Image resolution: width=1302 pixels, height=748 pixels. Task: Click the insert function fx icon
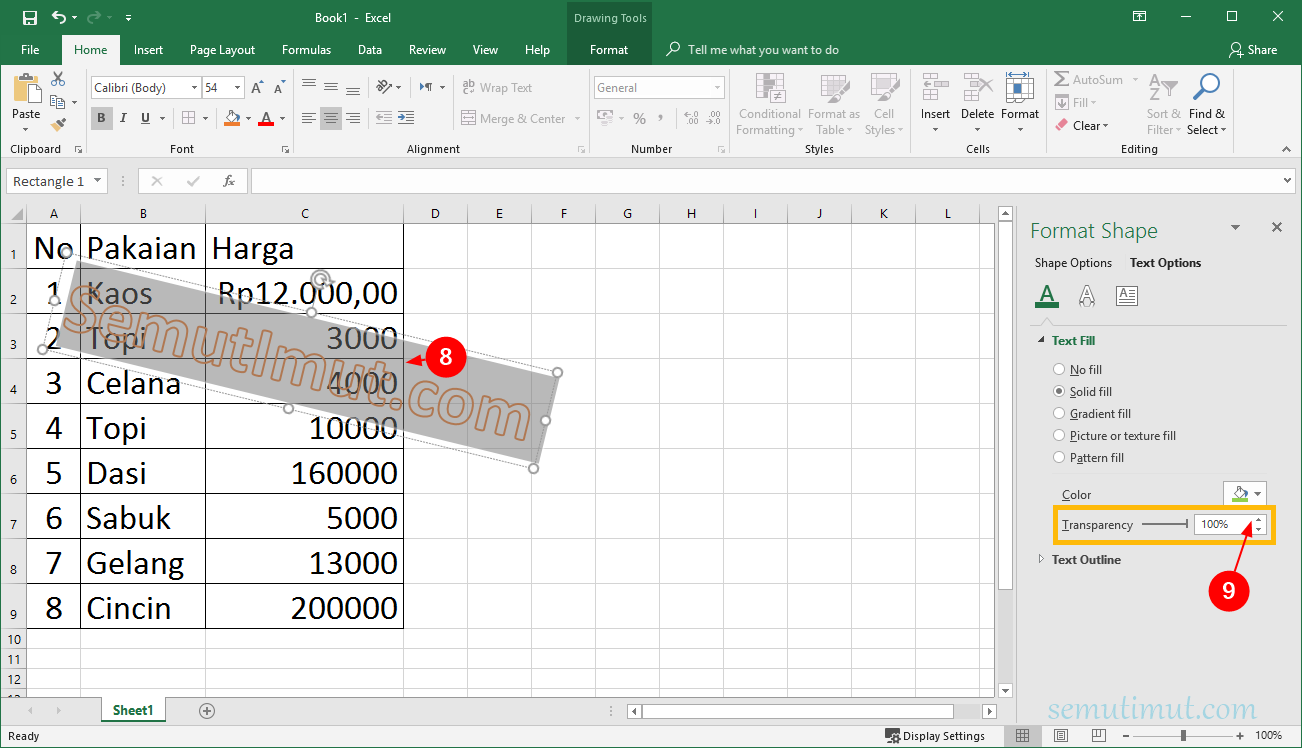[229, 181]
